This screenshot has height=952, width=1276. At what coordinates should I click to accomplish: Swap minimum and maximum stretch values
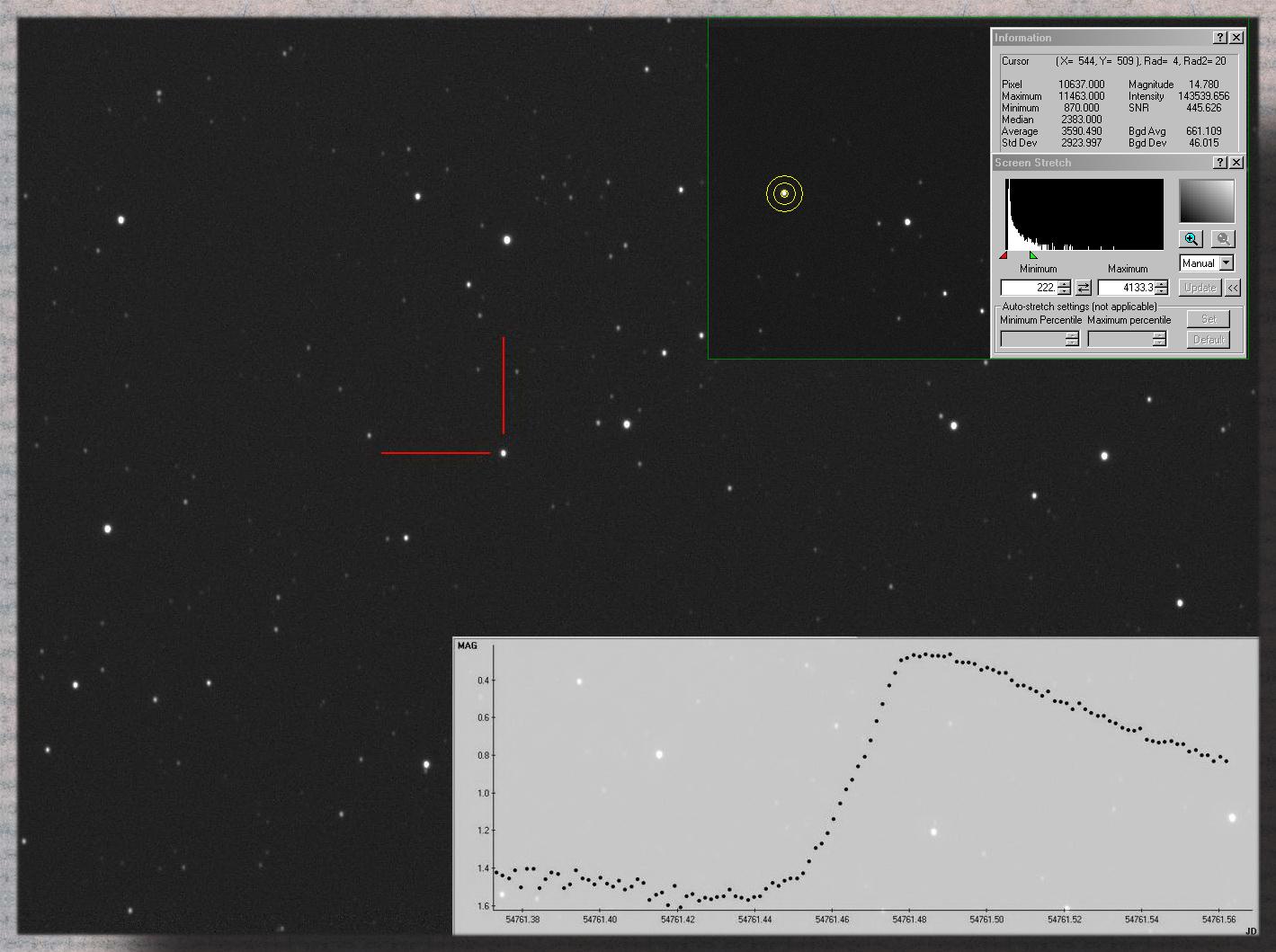1084,288
